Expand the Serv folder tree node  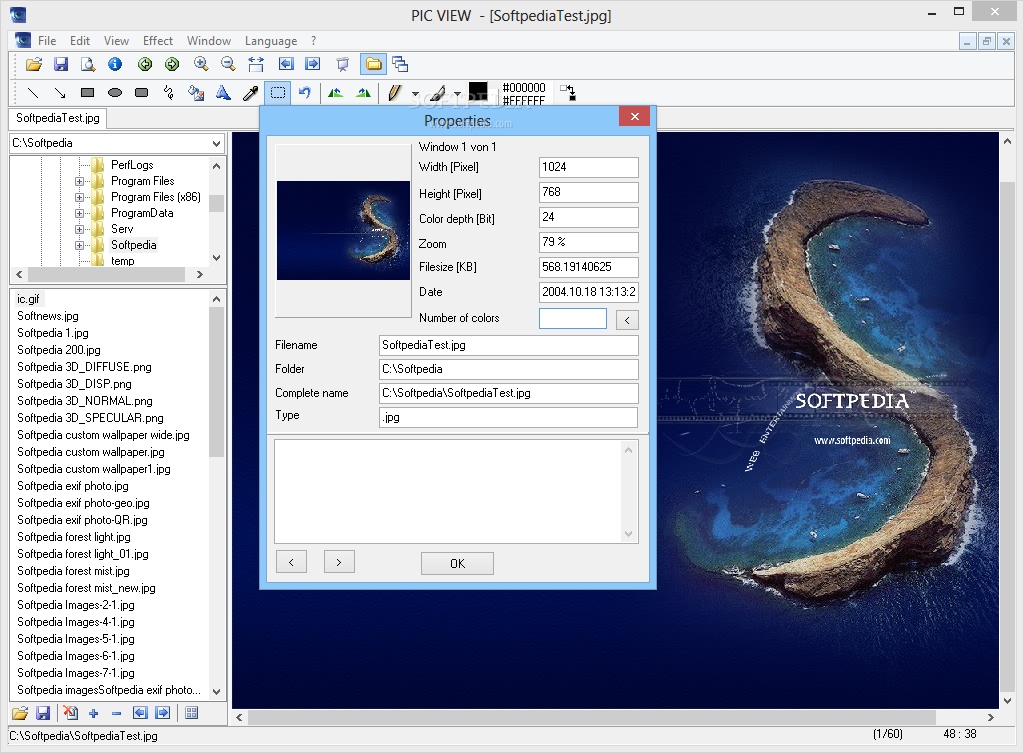pos(79,229)
